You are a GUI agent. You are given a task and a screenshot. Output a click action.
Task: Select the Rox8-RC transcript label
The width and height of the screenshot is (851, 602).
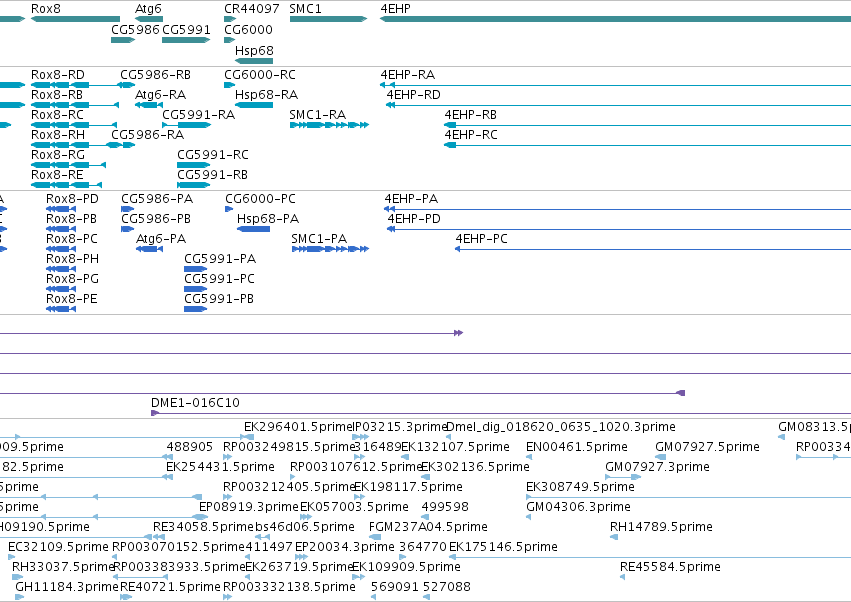click(57, 115)
